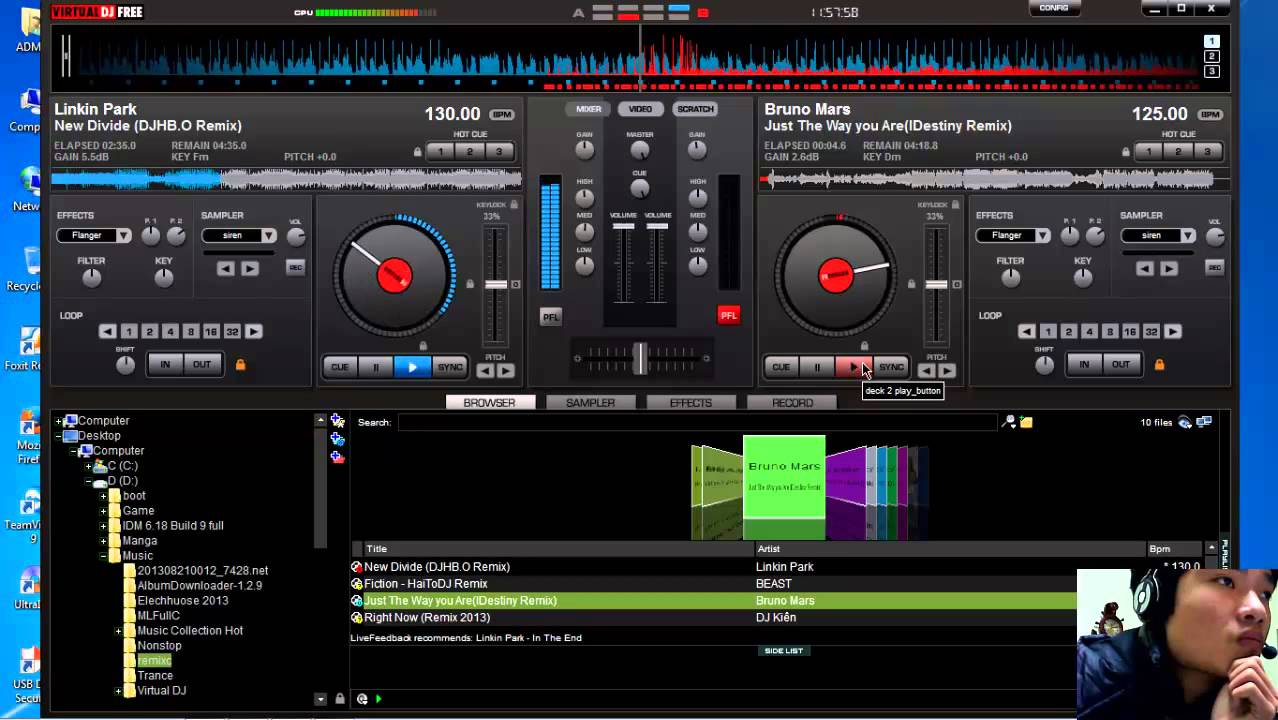Click deck 1 FILTER knob
Image resolution: width=1278 pixels, height=720 pixels.
91,278
